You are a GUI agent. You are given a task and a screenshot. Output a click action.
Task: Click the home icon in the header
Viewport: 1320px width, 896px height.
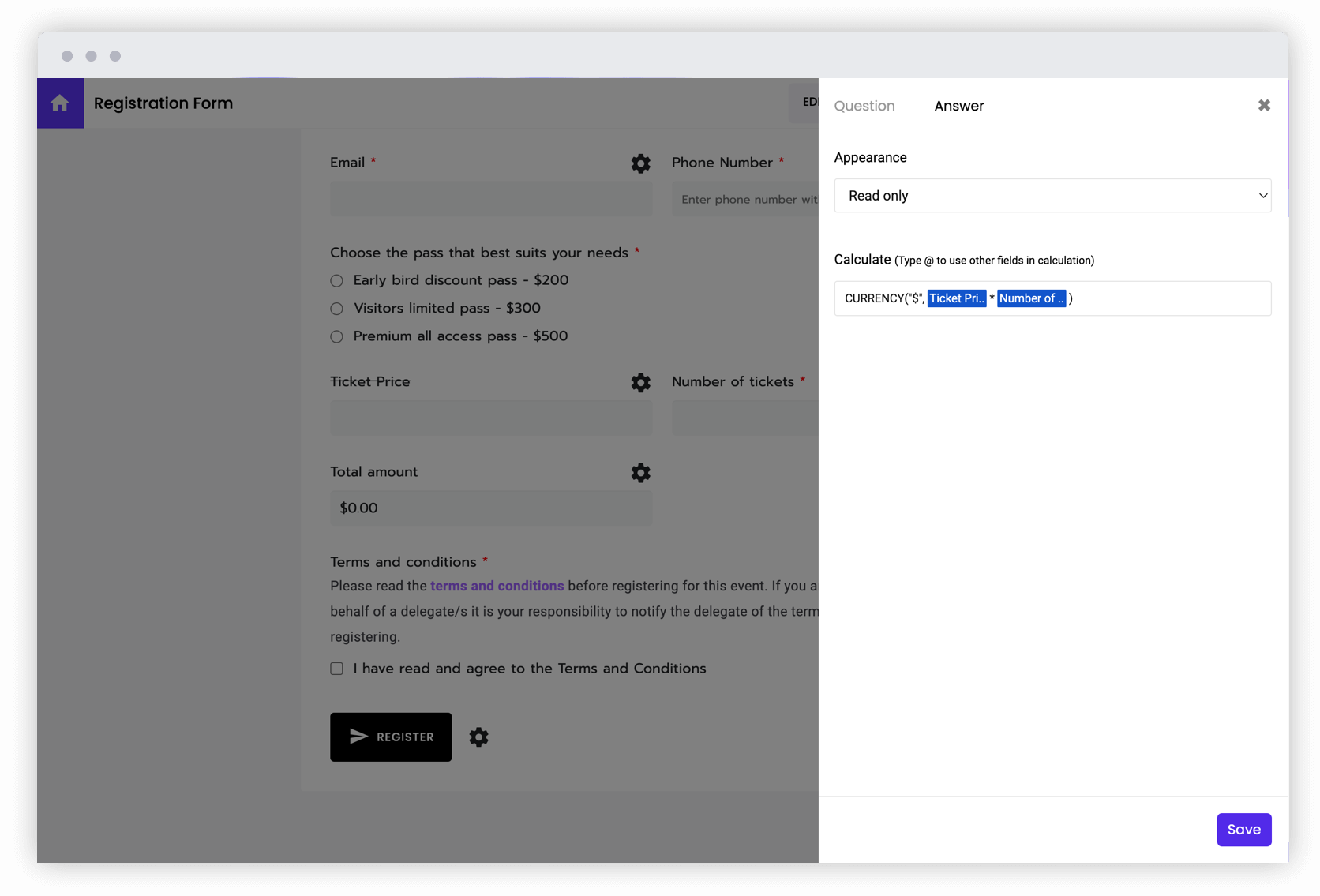click(60, 103)
